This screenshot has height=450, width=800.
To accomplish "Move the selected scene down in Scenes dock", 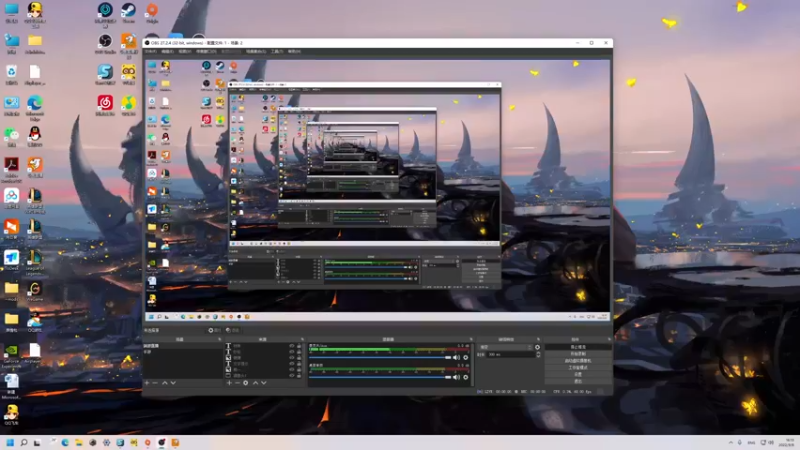I will point(173,383).
